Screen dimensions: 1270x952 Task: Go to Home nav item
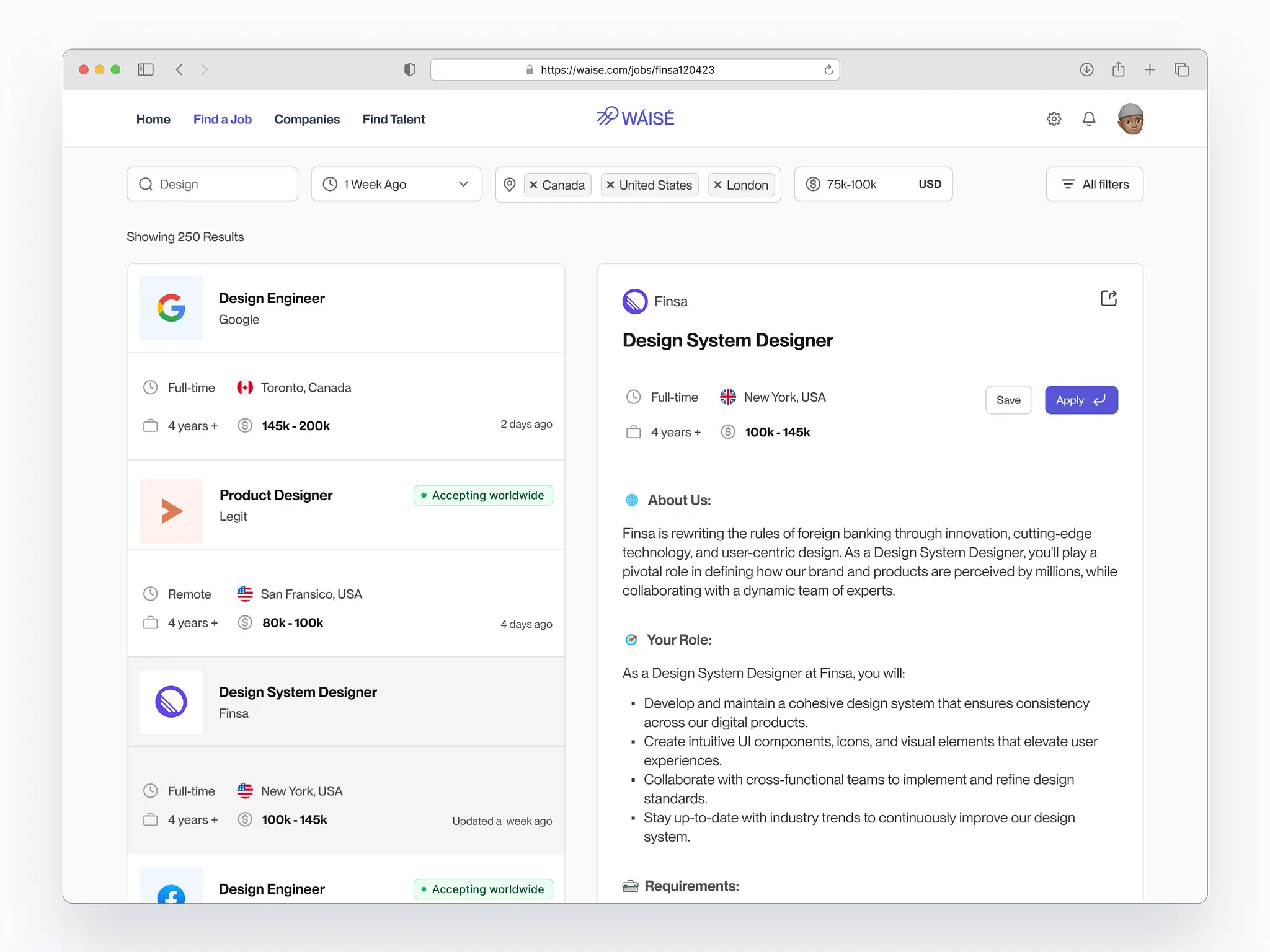[x=153, y=119]
